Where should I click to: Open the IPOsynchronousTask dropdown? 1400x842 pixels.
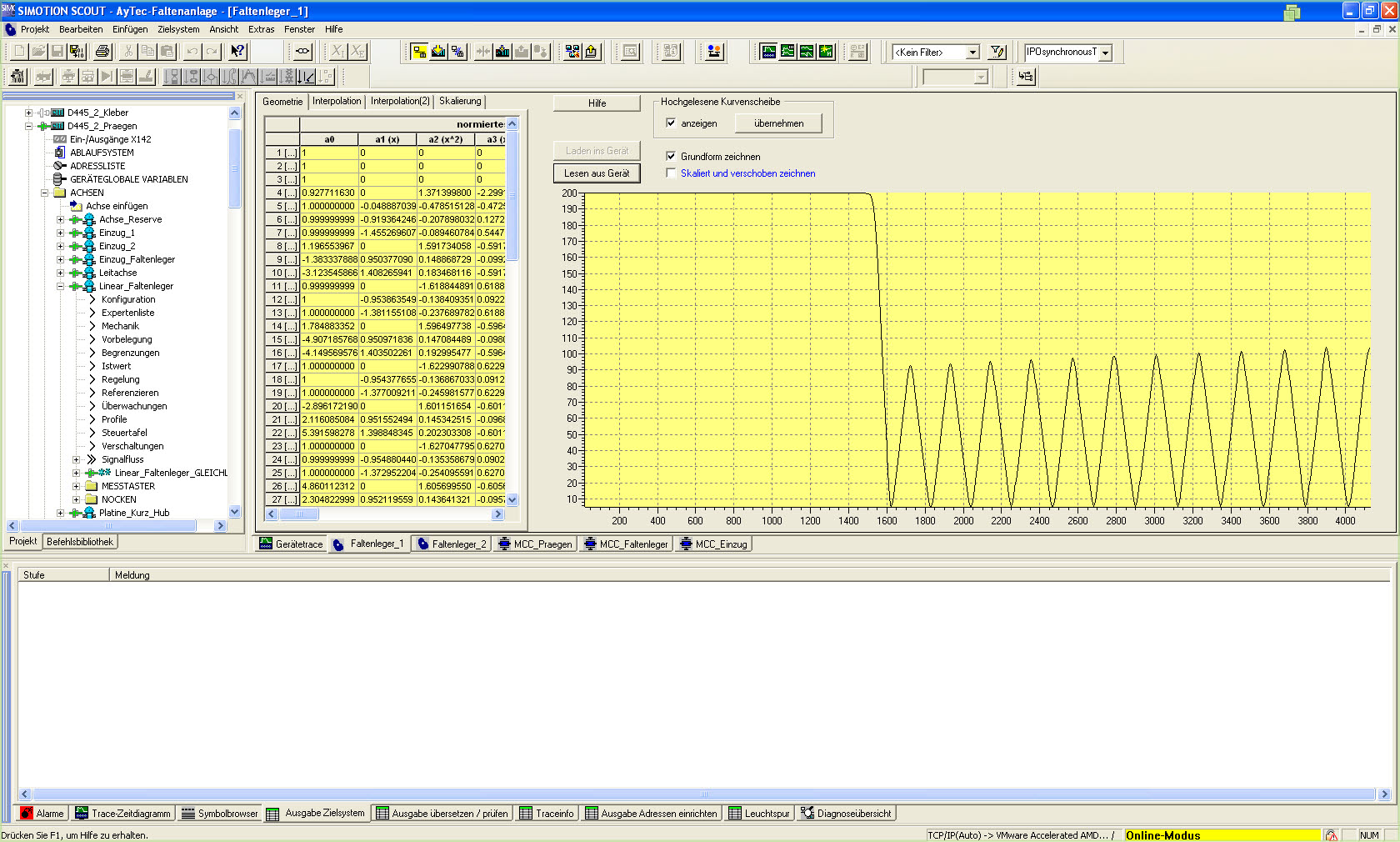[x=1106, y=53]
